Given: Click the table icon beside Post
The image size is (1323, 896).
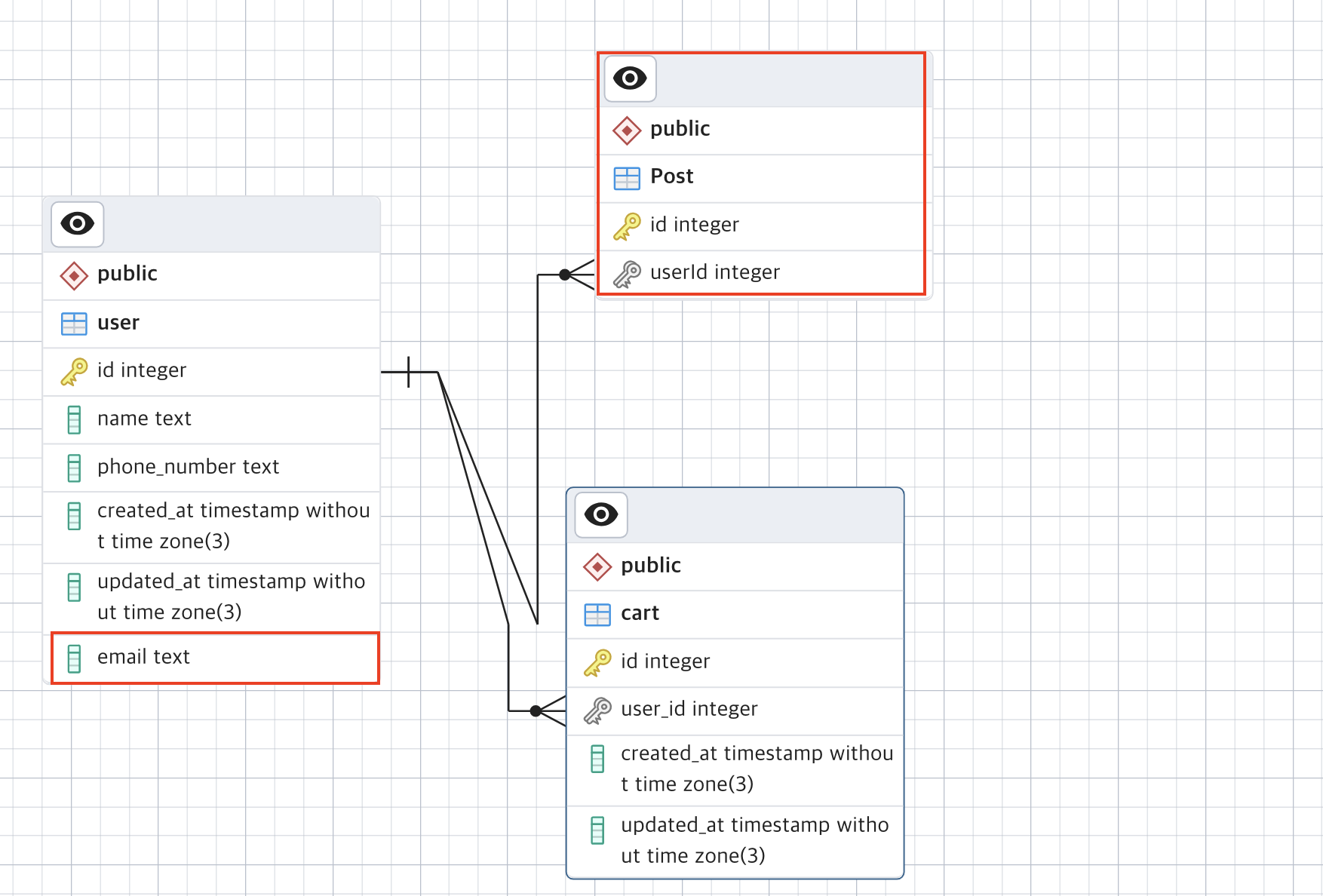Looking at the screenshot, I should 627,178.
